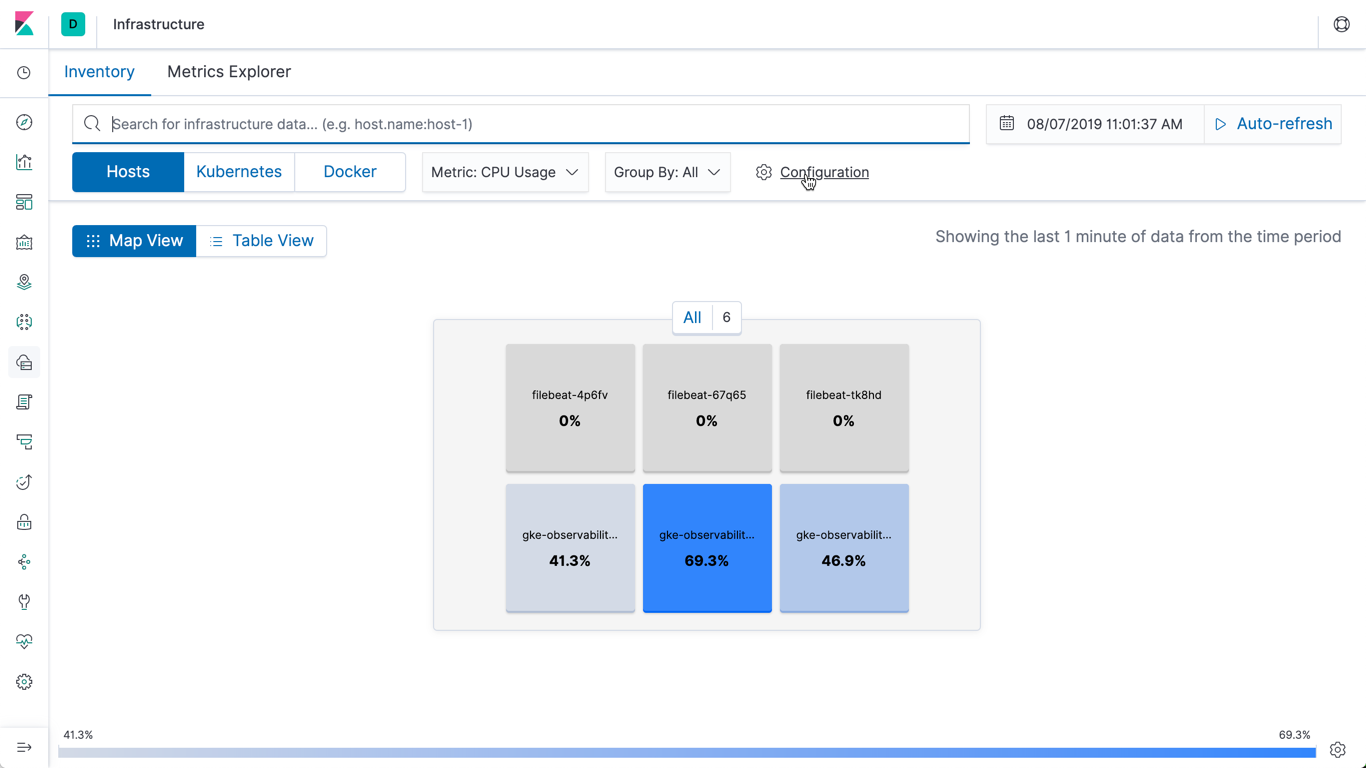The width and height of the screenshot is (1366, 768).
Task: Open the Dev Tools wrench icon
Action: [x=24, y=601]
